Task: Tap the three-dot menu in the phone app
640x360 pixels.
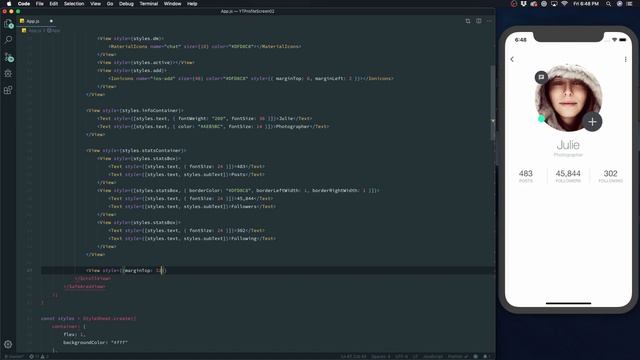Action: 625,59
